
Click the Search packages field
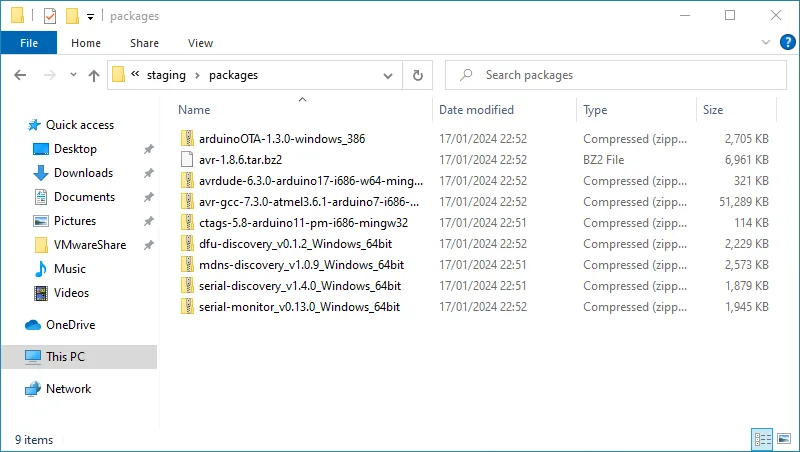616,75
